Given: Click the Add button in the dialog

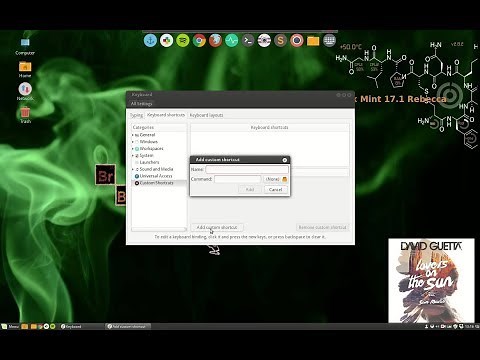Looking at the screenshot, I should pos(250,189).
